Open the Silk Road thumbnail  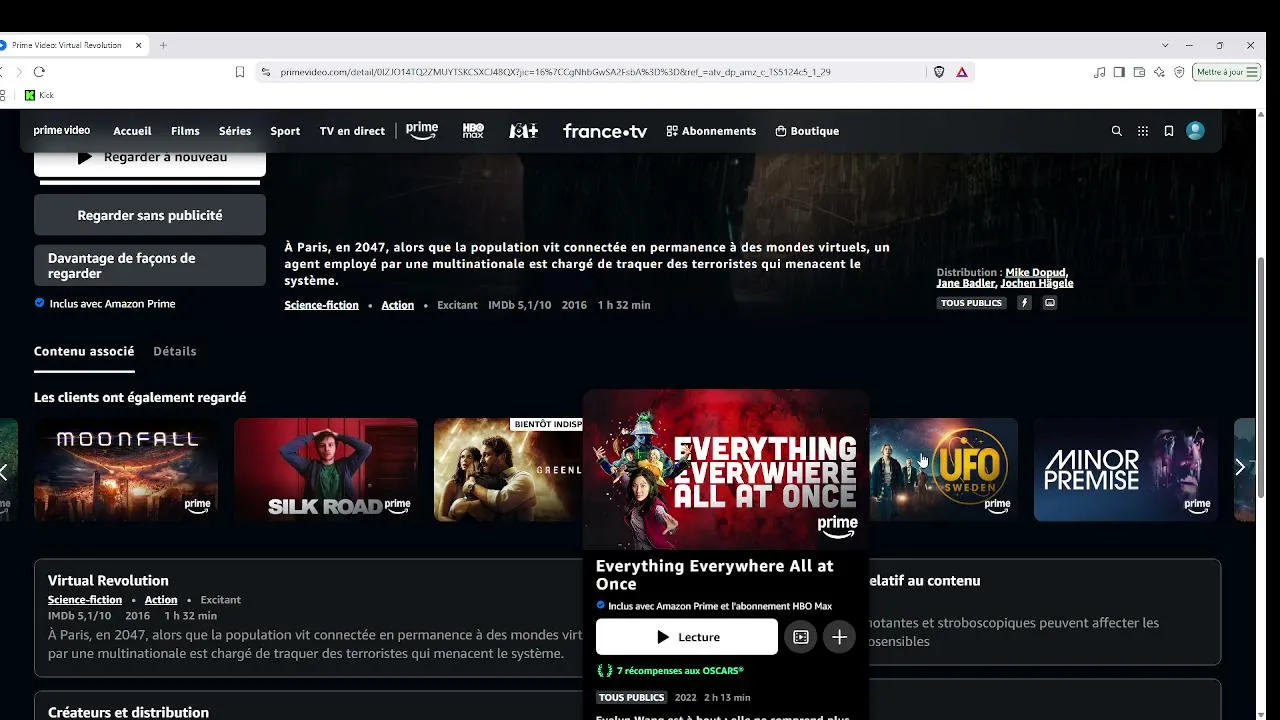tap(326, 470)
